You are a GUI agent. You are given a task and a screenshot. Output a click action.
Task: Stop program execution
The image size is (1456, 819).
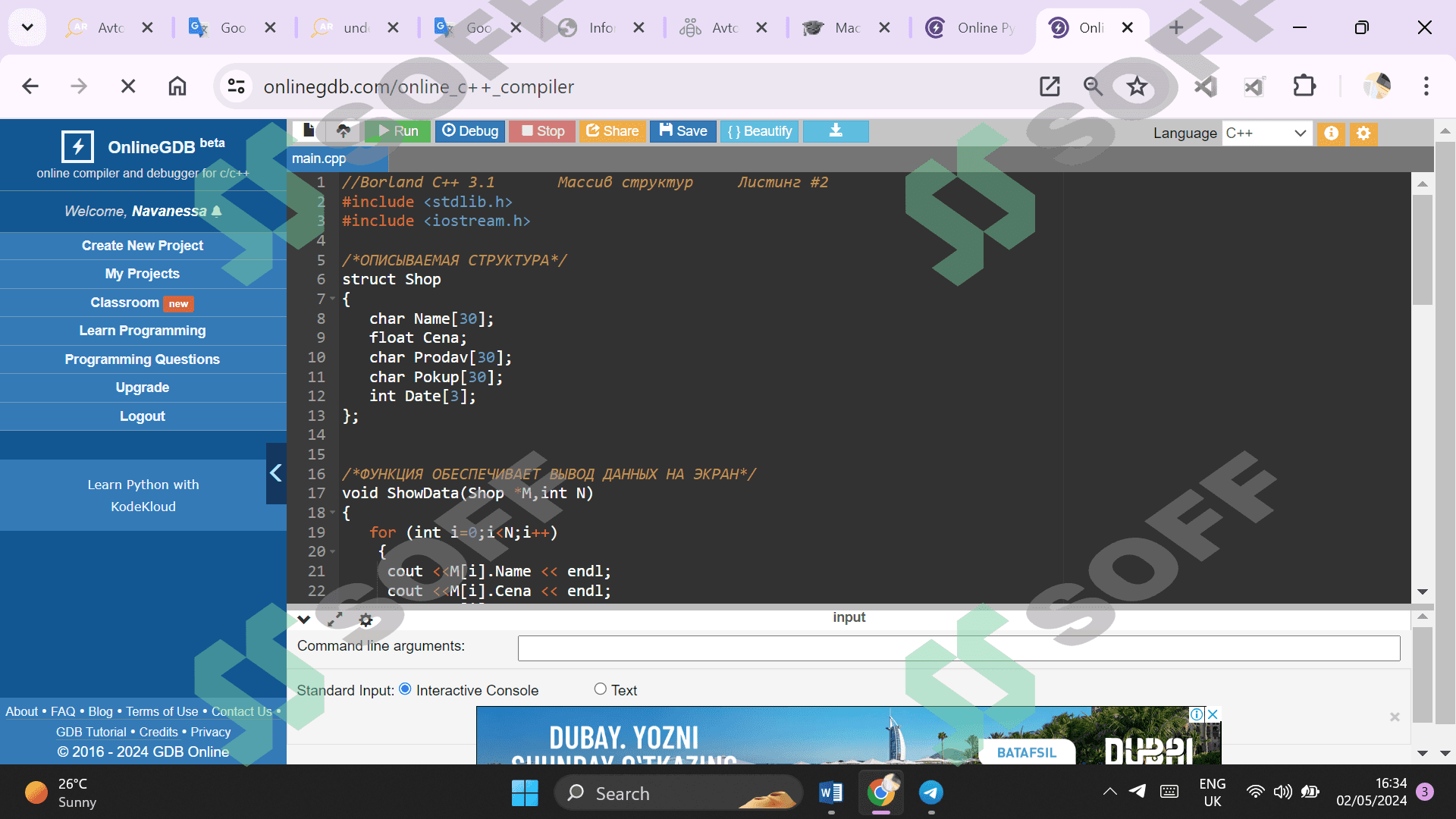pyautogui.click(x=543, y=131)
